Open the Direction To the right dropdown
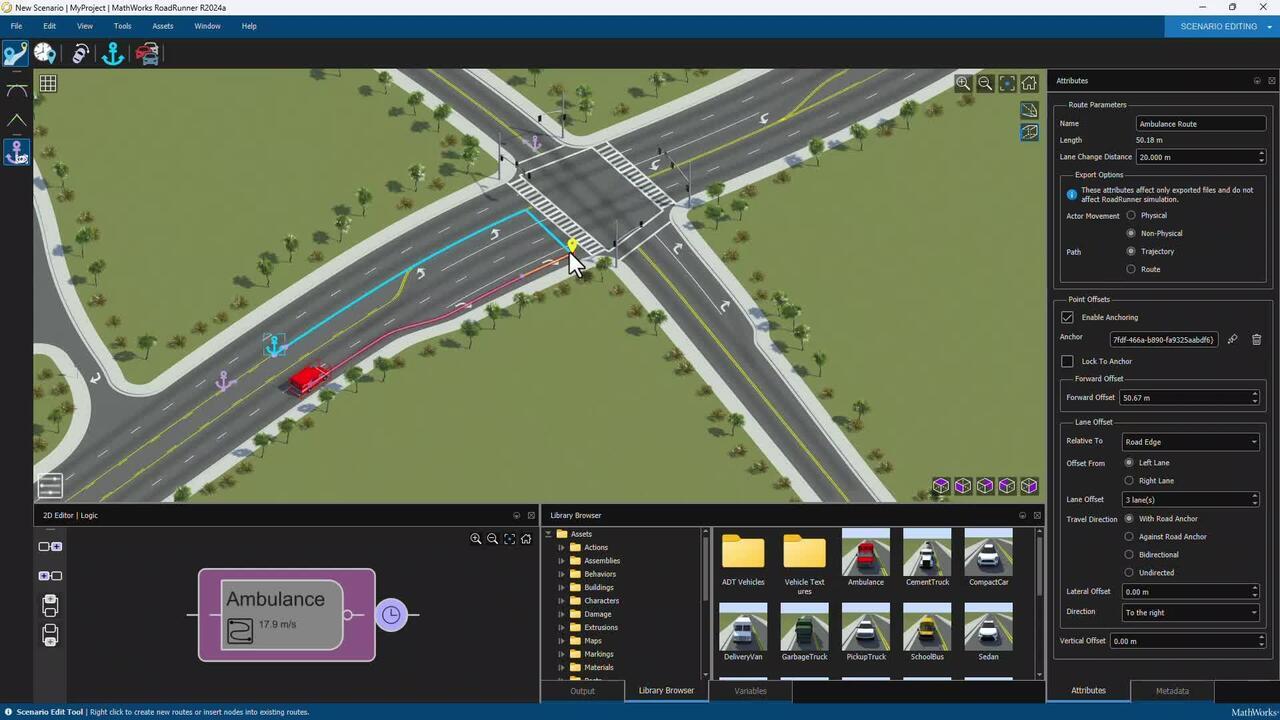 pos(1190,612)
